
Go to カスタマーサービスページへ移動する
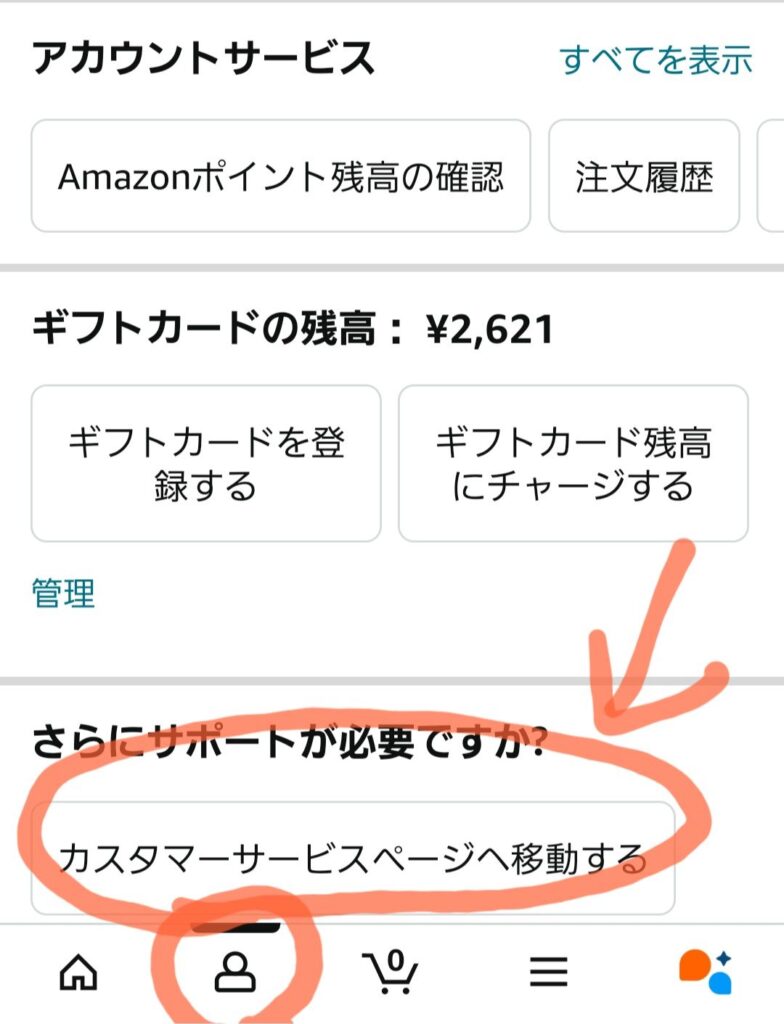352,858
